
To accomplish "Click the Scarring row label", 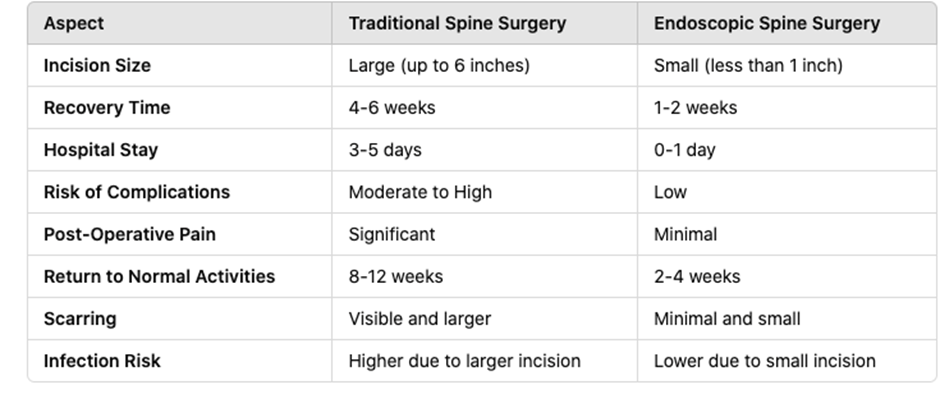I will coord(80,318).
